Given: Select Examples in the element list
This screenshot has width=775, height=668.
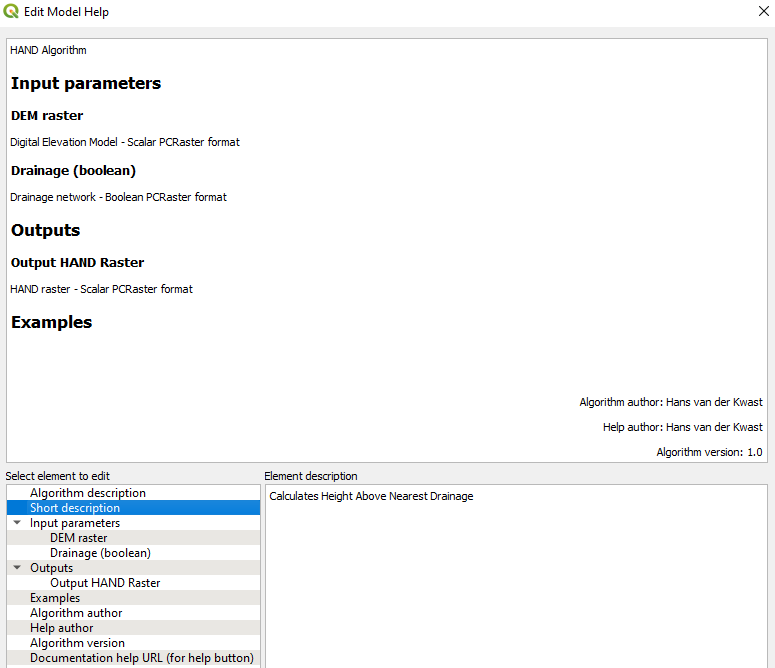Looking at the screenshot, I should click(x=55, y=598).
